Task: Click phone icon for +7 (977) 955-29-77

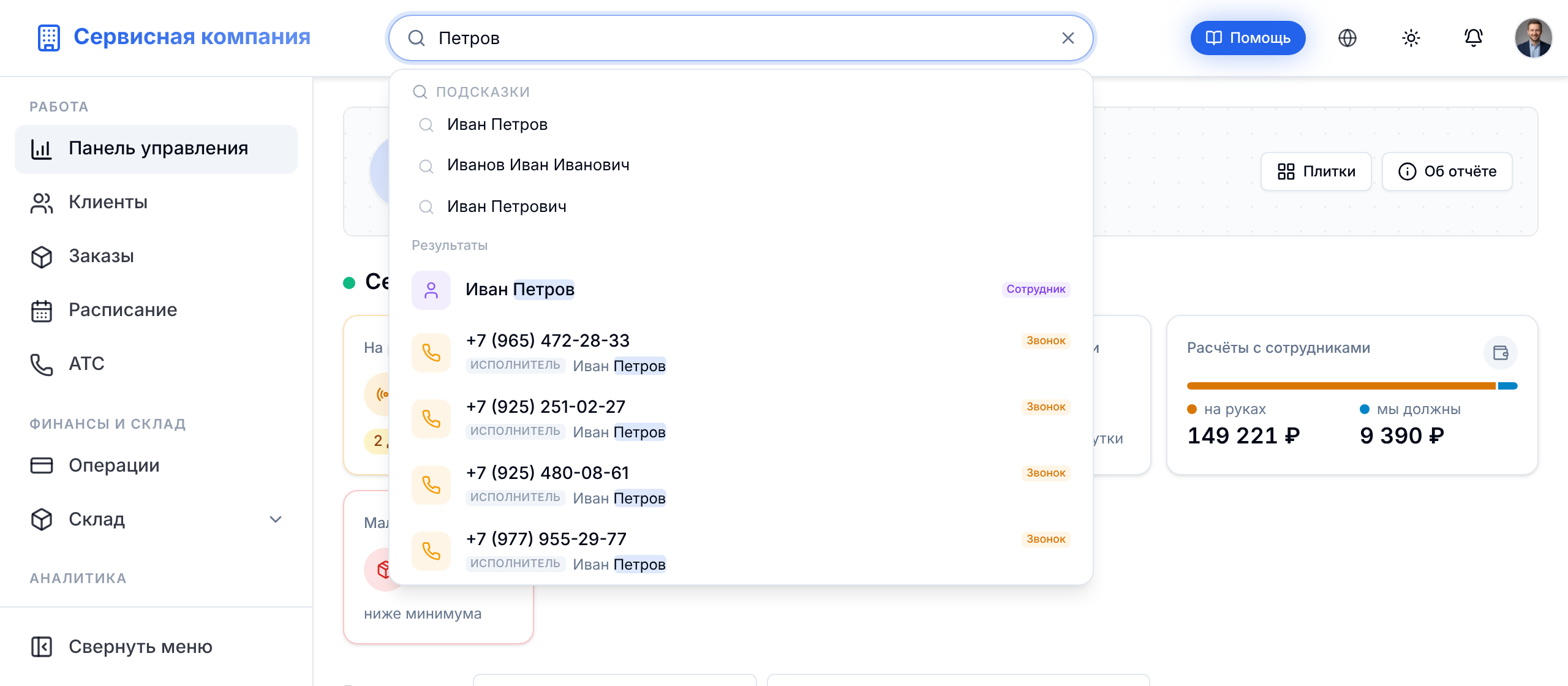Action: point(431,551)
